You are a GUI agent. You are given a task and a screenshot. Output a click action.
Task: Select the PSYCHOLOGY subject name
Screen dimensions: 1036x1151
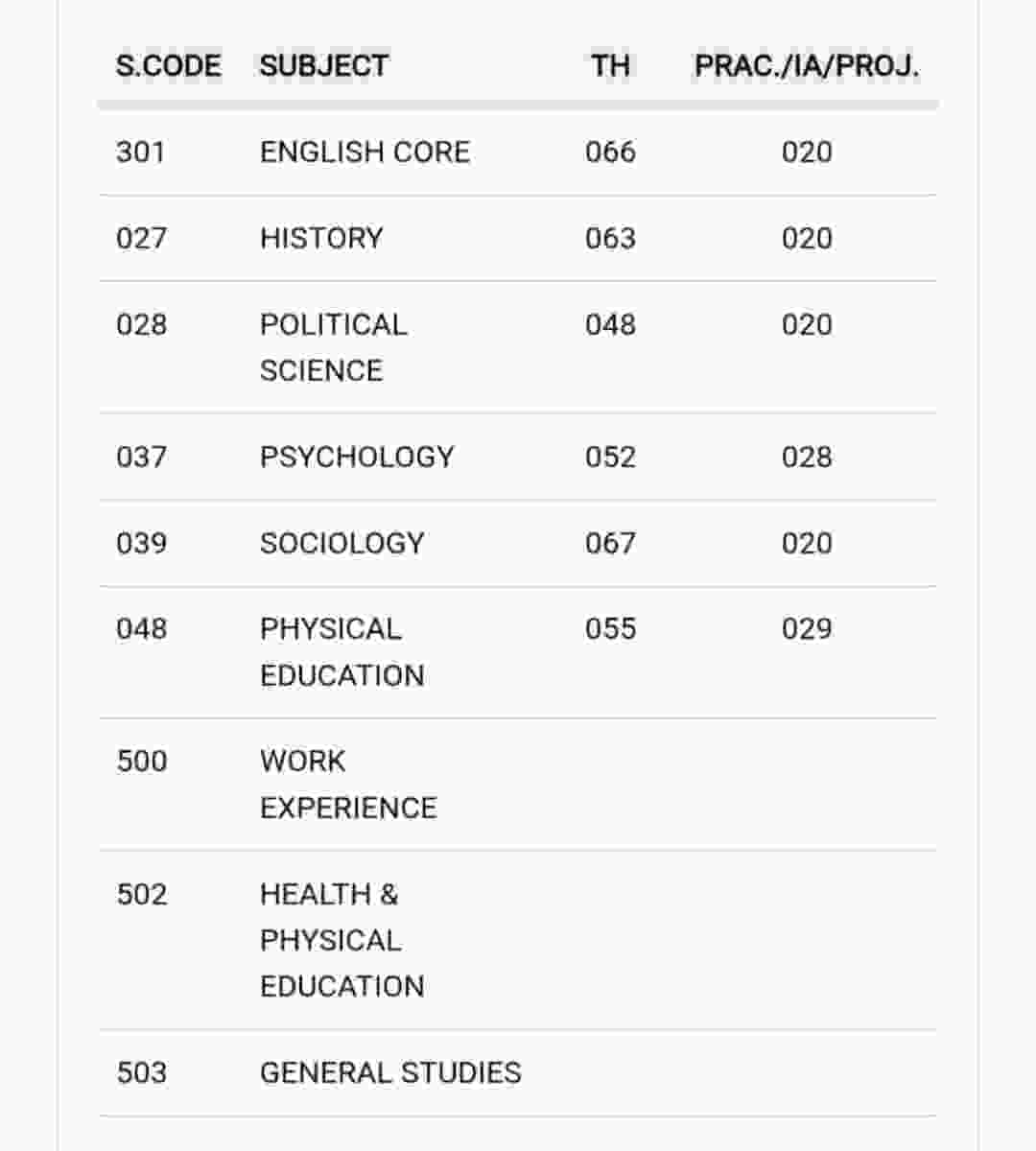point(357,457)
